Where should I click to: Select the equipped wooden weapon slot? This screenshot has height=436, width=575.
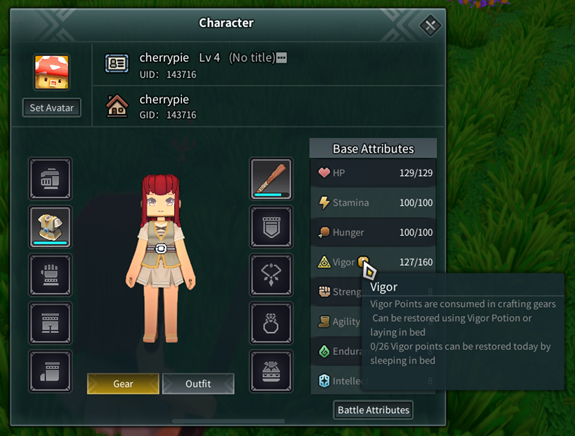click(x=271, y=179)
